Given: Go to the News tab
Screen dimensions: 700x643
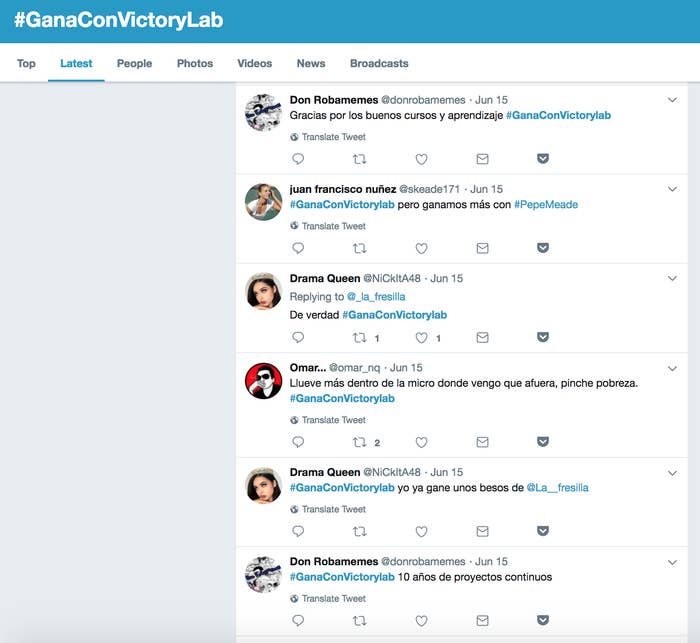Looking at the screenshot, I should pyautogui.click(x=311, y=63).
